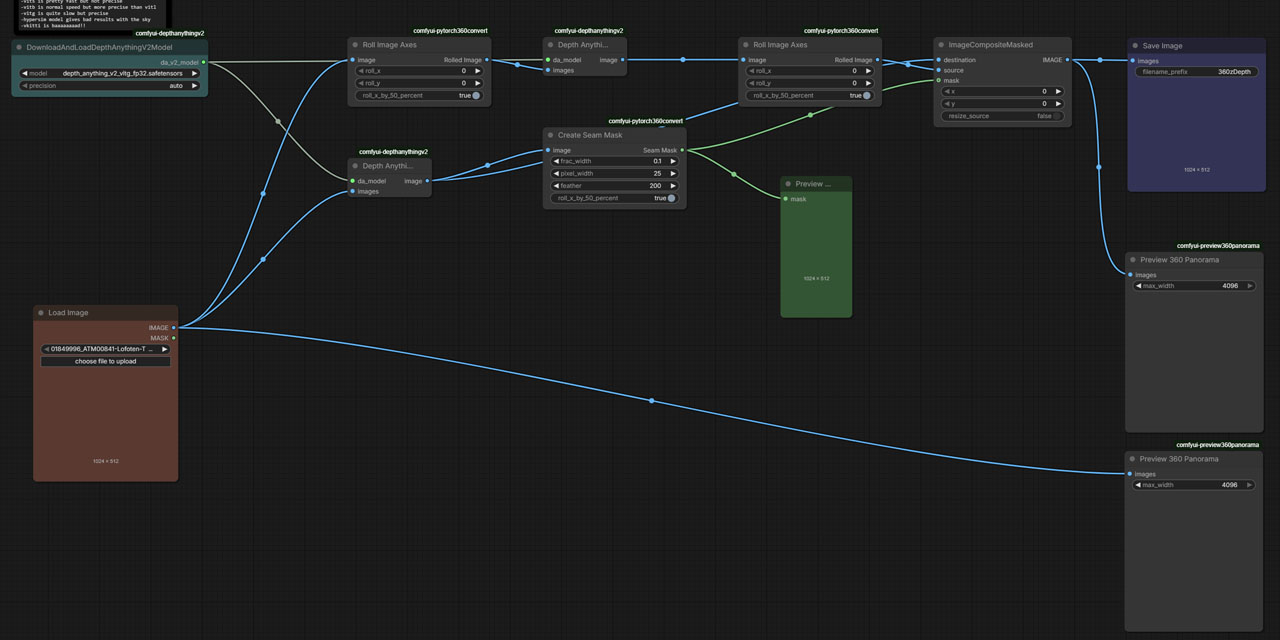The height and width of the screenshot is (640, 1280).
Task: Toggle roll_x_by_50_percent in the right Roll Image Axes node
Action: click(810, 96)
